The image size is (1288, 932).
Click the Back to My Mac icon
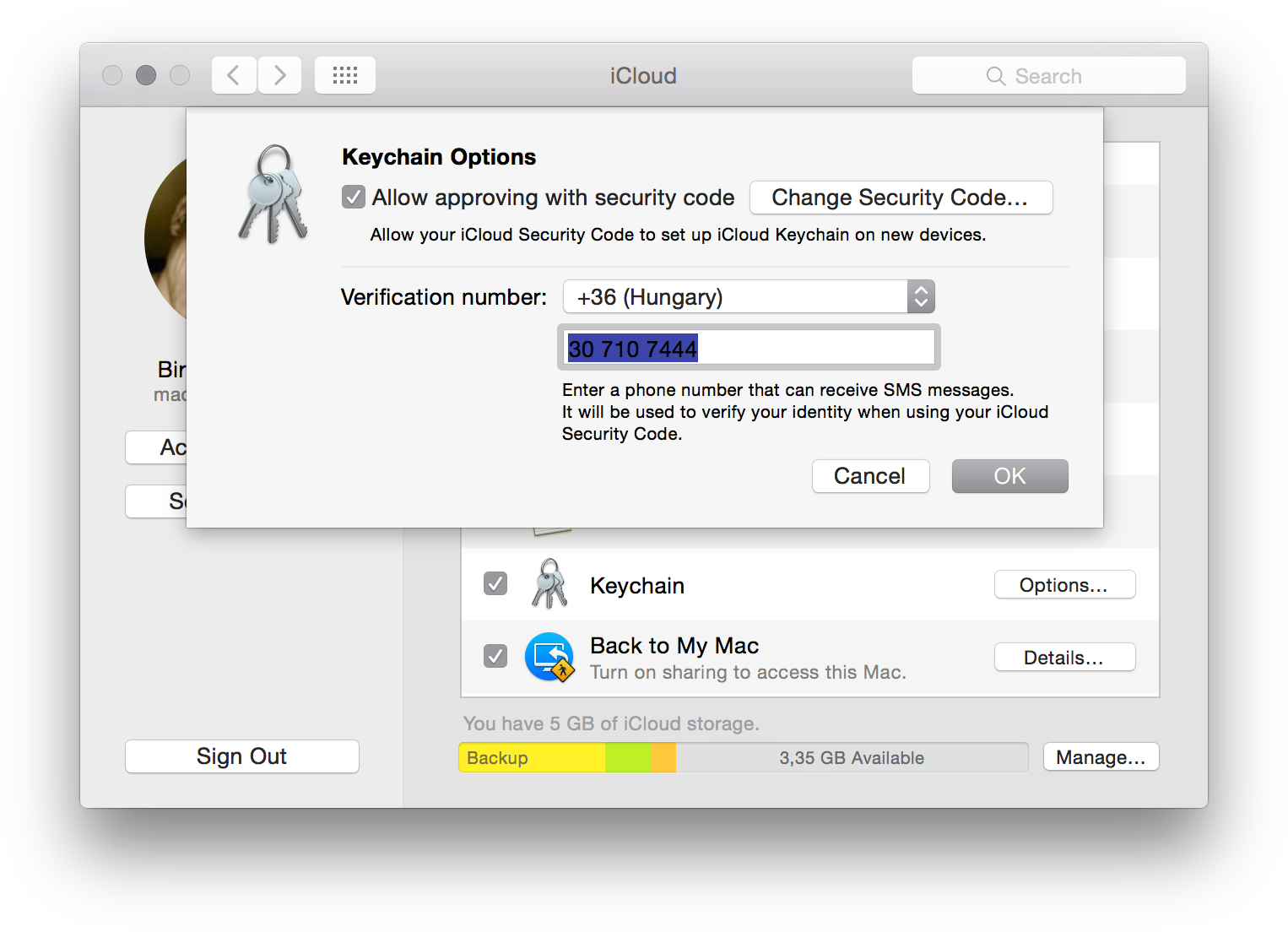point(549,657)
